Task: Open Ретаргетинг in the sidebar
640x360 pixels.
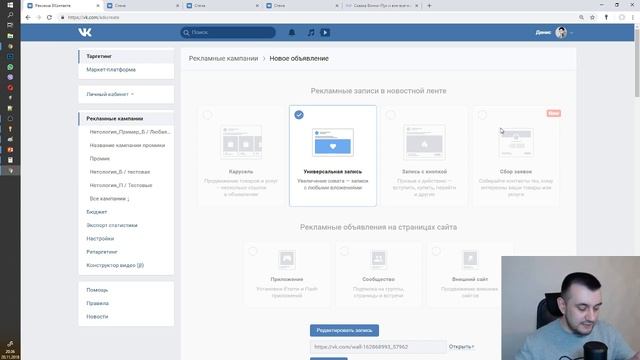Action: pyautogui.click(x=102, y=252)
